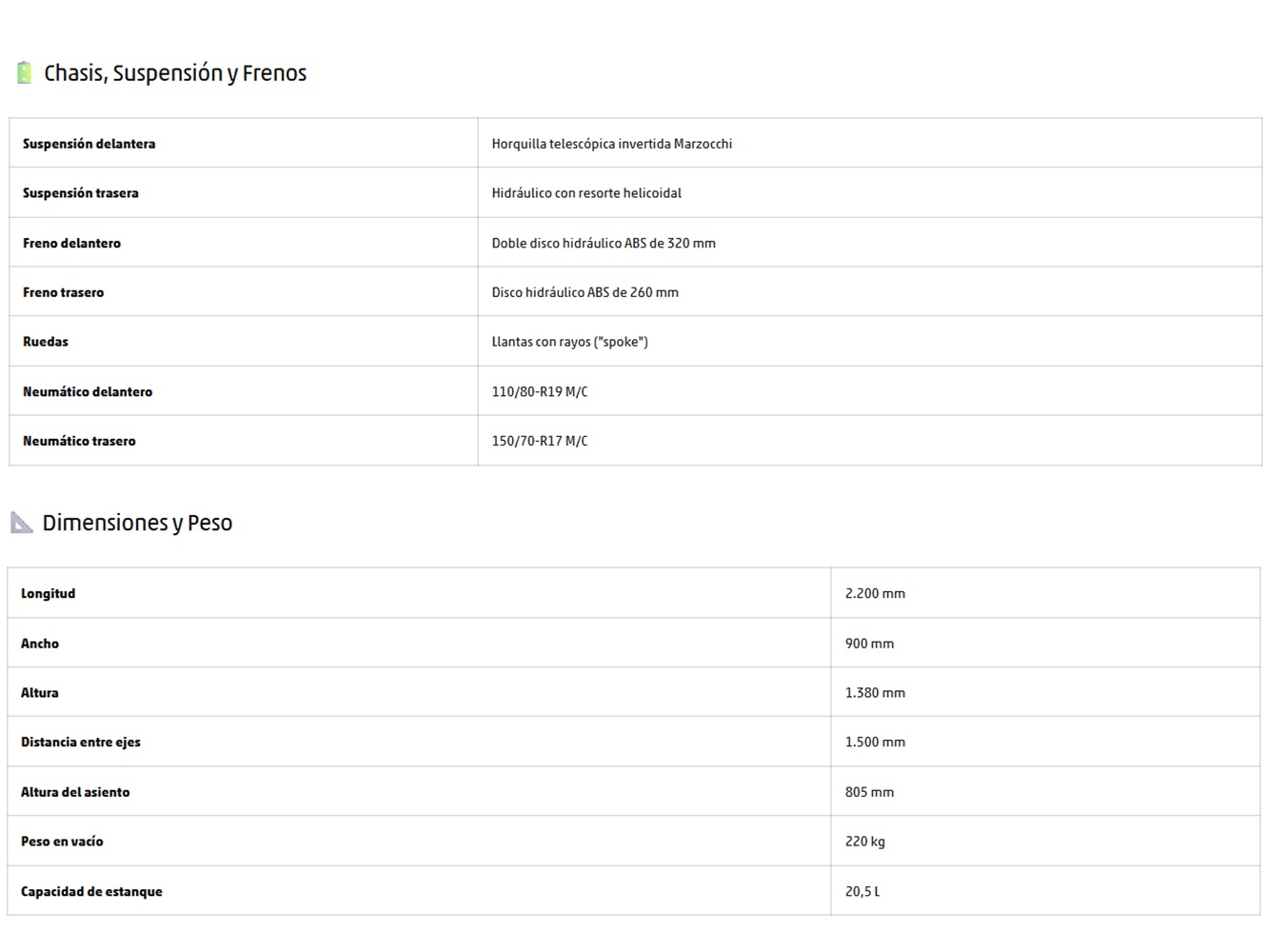The height and width of the screenshot is (952, 1268).
Task: Click the ruler triangle icon beside Dimensiones
Action: point(22,522)
